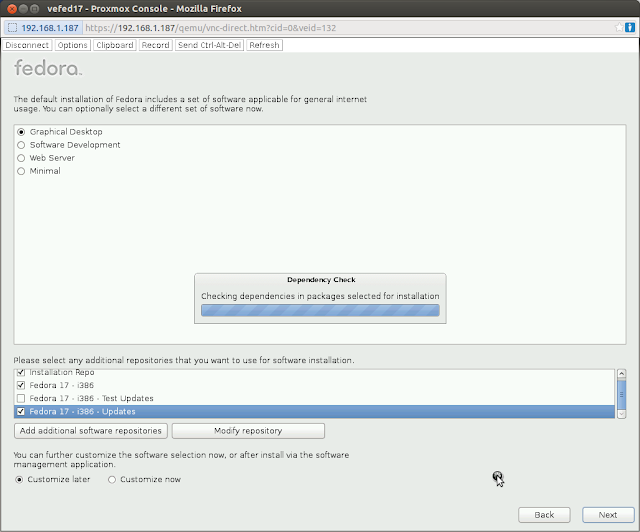Screen dimensions: 640x532
Task: Click the Modify repository button
Action: coord(248,431)
